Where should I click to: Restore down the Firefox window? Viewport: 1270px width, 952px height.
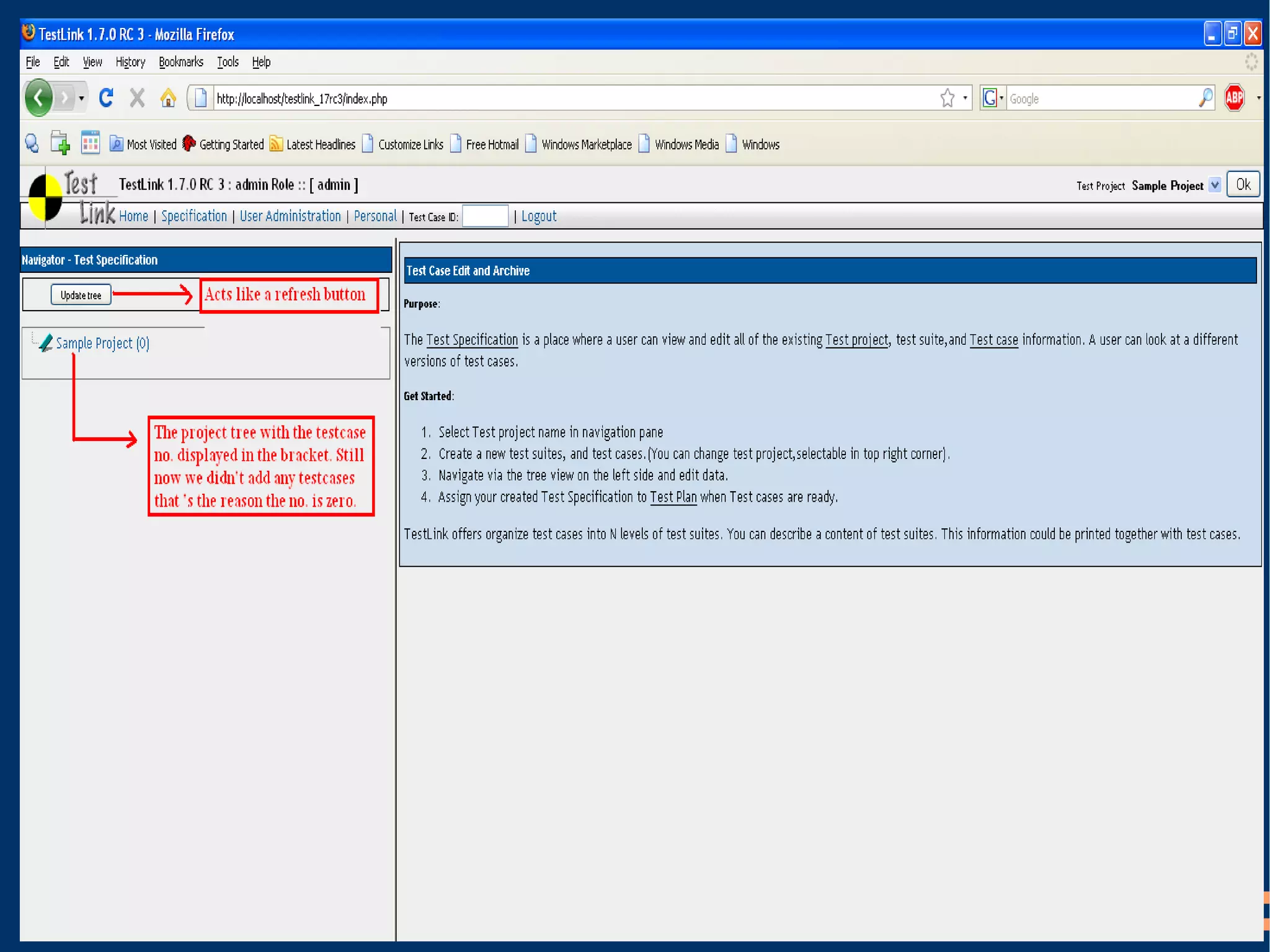pyautogui.click(x=1232, y=33)
